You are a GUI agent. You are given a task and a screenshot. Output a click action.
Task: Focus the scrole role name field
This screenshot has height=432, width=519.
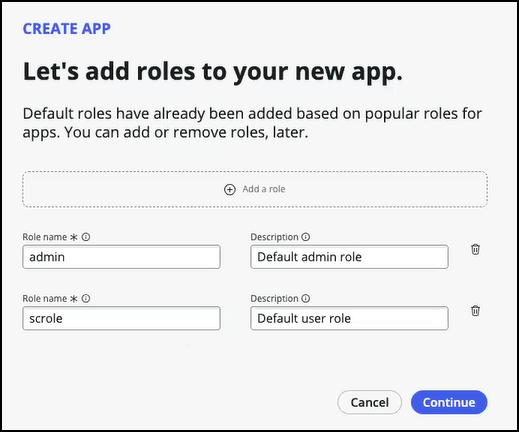(x=121, y=318)
